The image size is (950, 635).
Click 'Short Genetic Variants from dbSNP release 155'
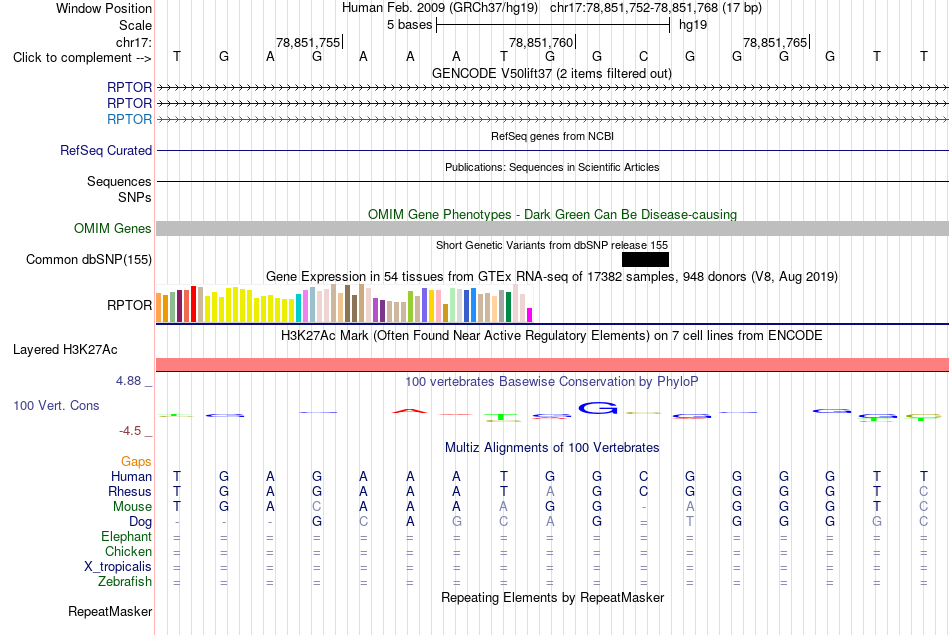552,245
